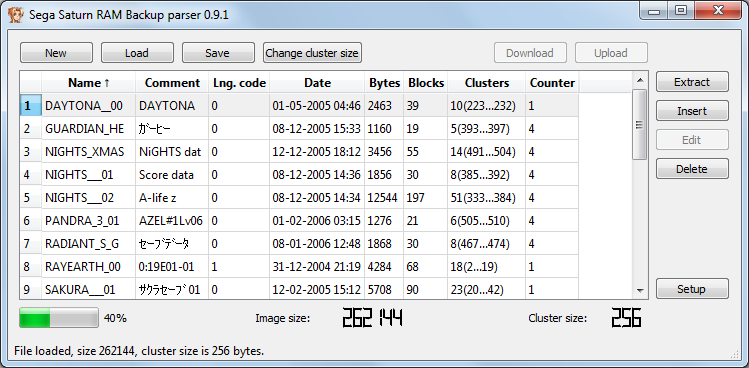Click the Score data comment cell
The image size is (749, 368).
coord(172,174)
